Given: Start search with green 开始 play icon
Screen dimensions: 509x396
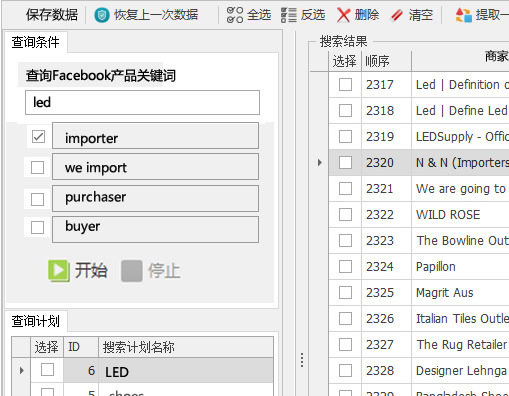Looking at the screenshot, I should click(59, 270).
